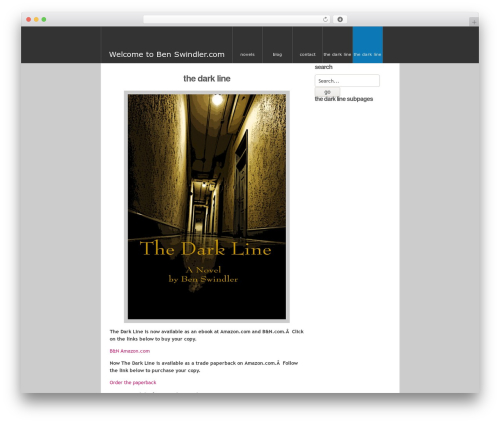
Task: Open The Dark Line book cover image
Action: [207, 207]
